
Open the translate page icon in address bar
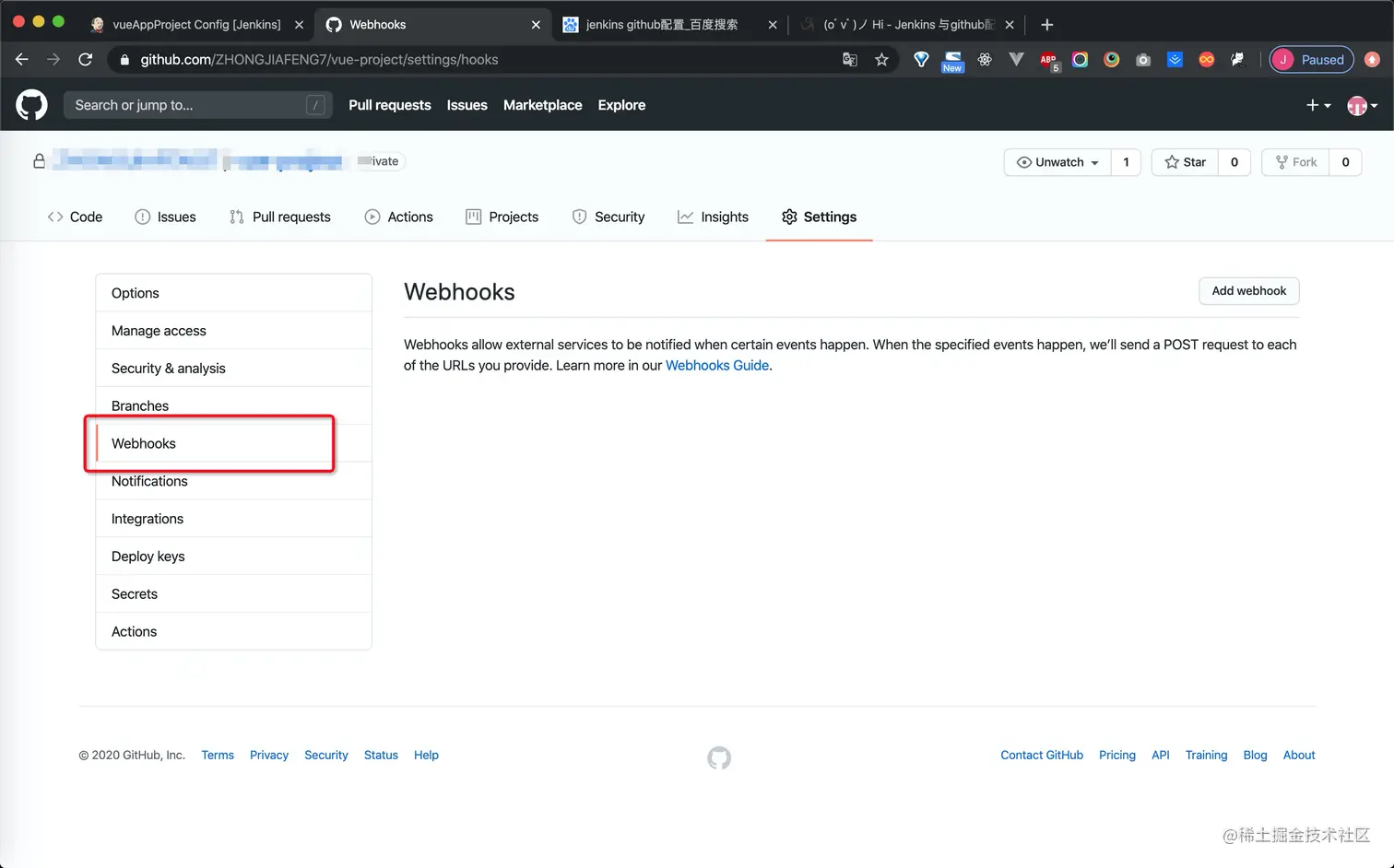point(850,60)
